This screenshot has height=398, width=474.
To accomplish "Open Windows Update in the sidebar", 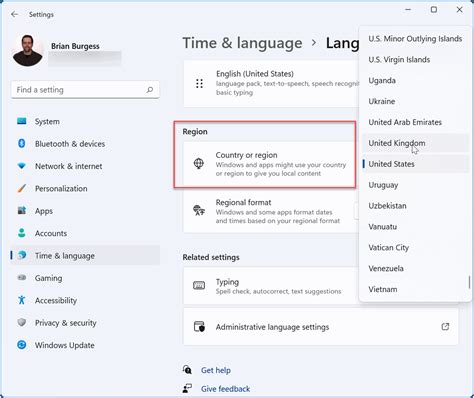I will click(85, 345).
